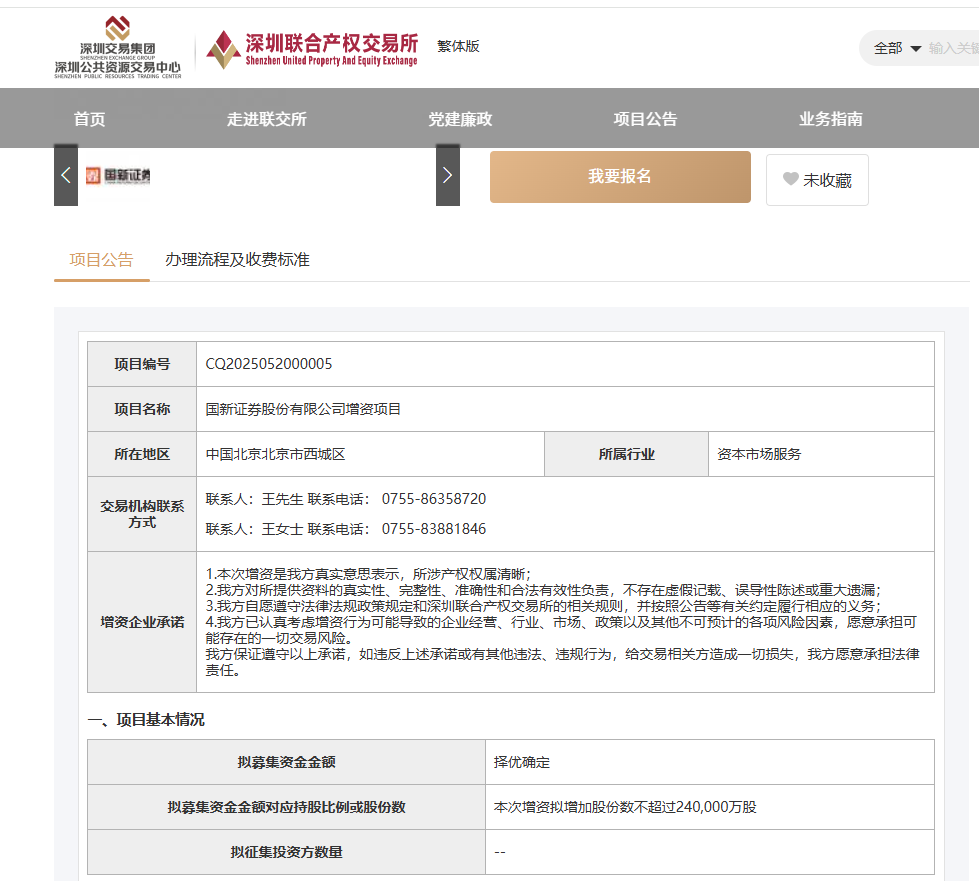Image resolution: width=979 pixels, height=881 pixels.
Task: Switch to 办理流程及收费标准 tab
Action: point(237,260)
